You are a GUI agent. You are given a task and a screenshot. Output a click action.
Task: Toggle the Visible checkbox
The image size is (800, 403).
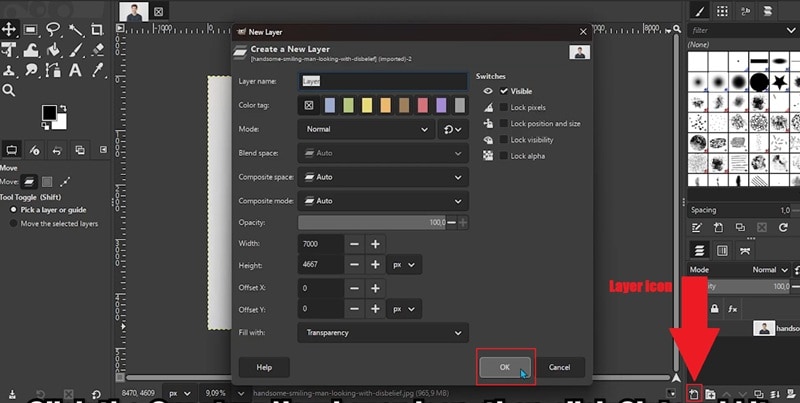504,91
